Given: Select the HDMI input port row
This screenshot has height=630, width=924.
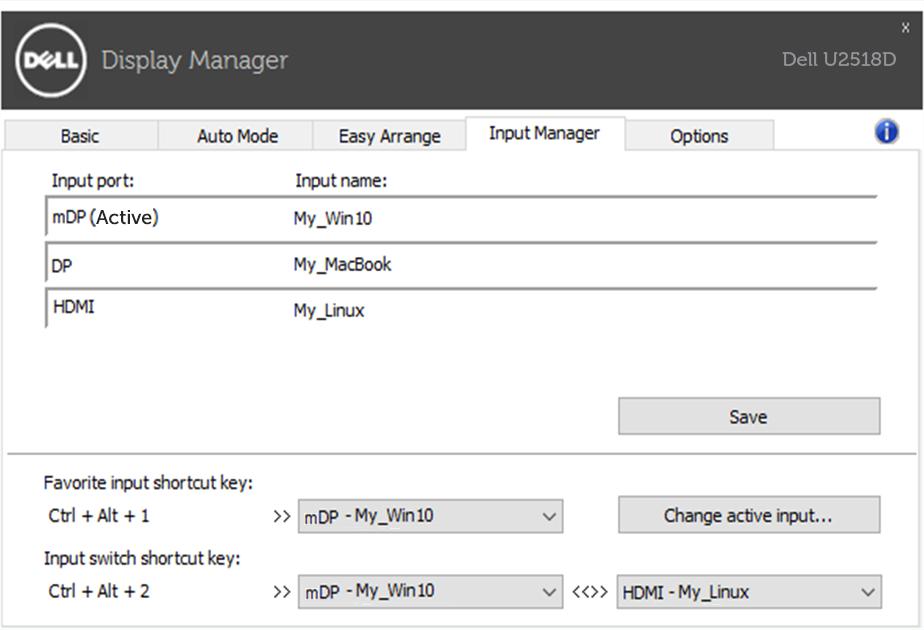Looking at the screenshot, I should tap(461, 309).
